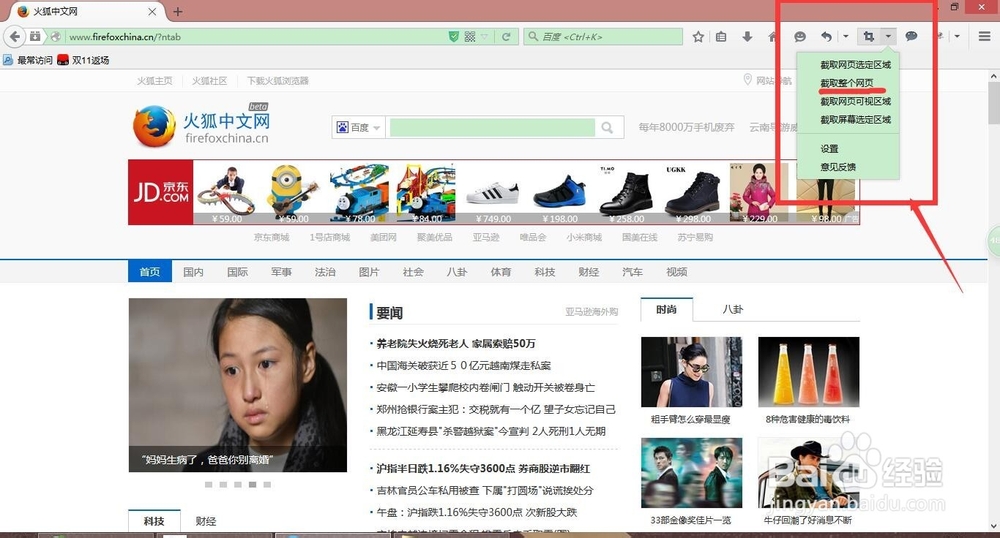Viewport: 1000px width, 538px height.
Task: Switch to the 八卦 tab beside 时尚
Action: tap(733, 309)
